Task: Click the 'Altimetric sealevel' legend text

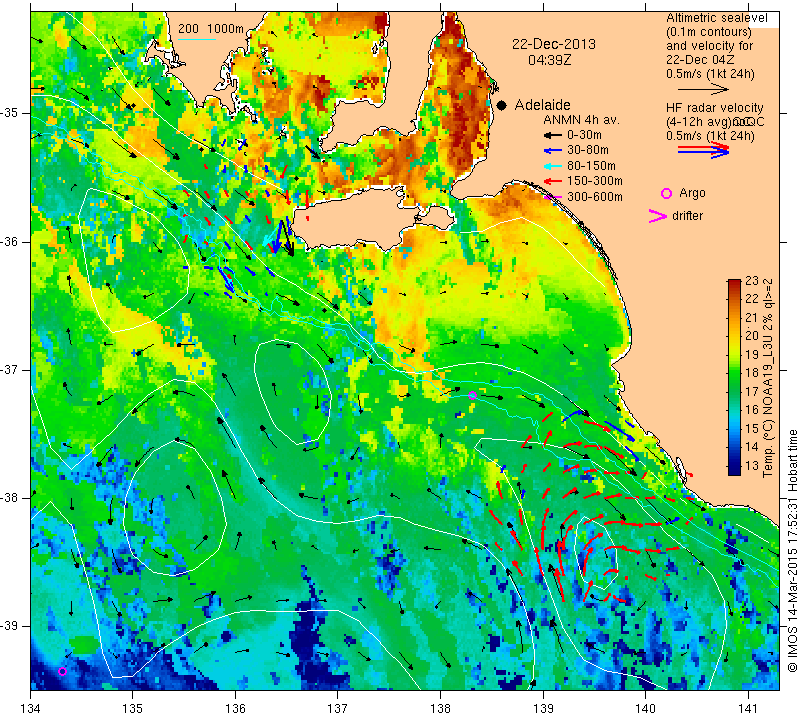Action: coord(716,18)
